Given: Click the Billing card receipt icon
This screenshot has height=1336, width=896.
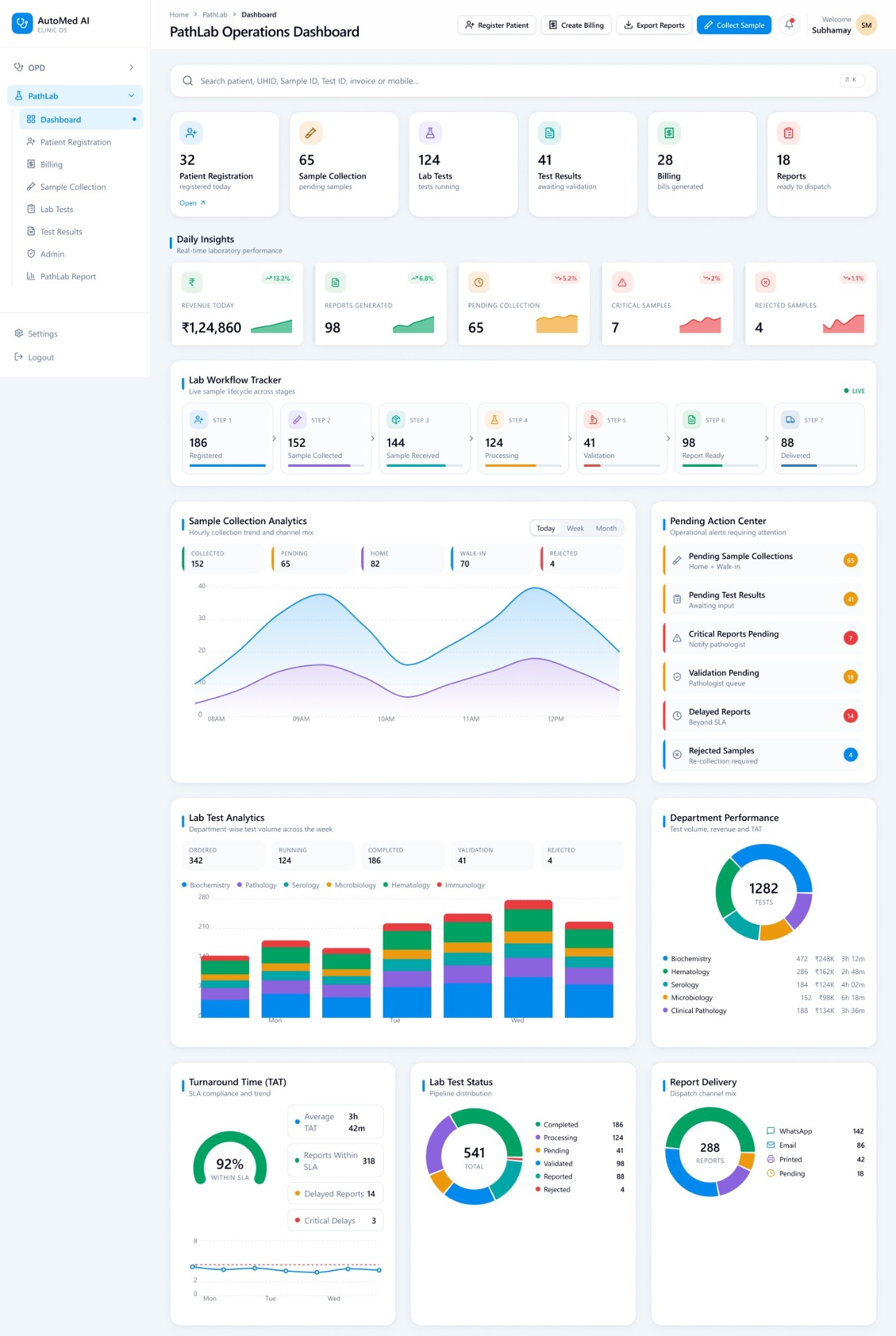Looking at the screenshot, I should coord(669,132).
